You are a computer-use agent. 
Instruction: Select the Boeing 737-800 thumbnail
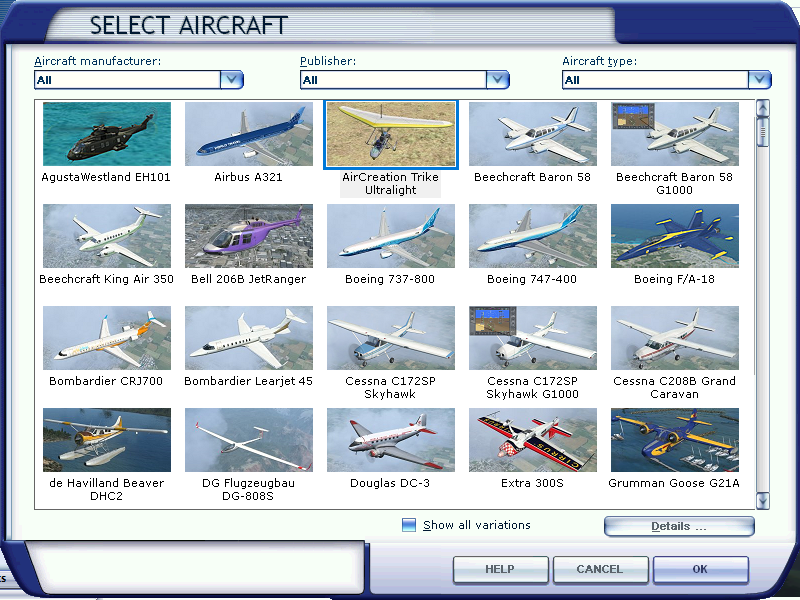(x=391, y=236)
